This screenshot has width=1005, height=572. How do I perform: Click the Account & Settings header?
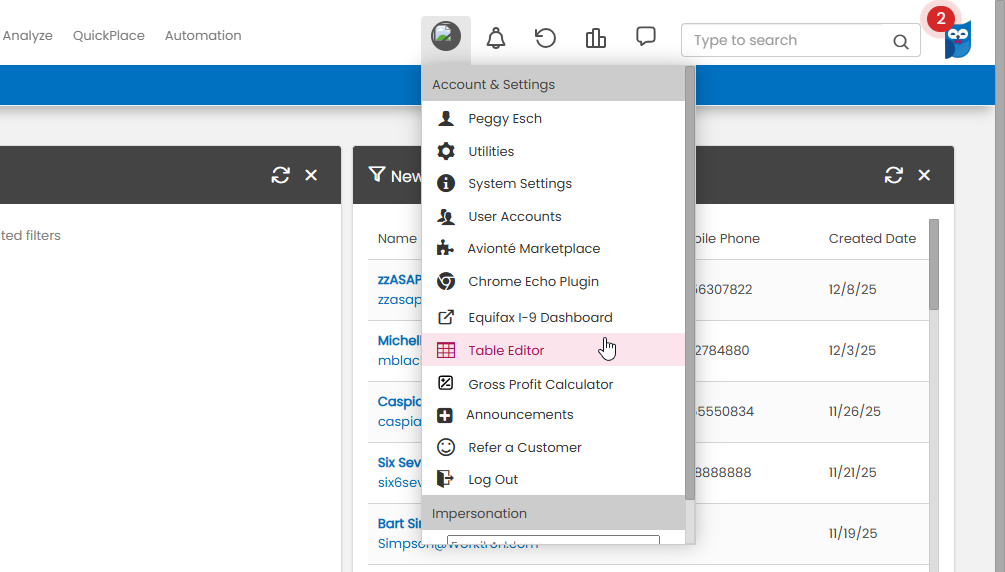553,84
